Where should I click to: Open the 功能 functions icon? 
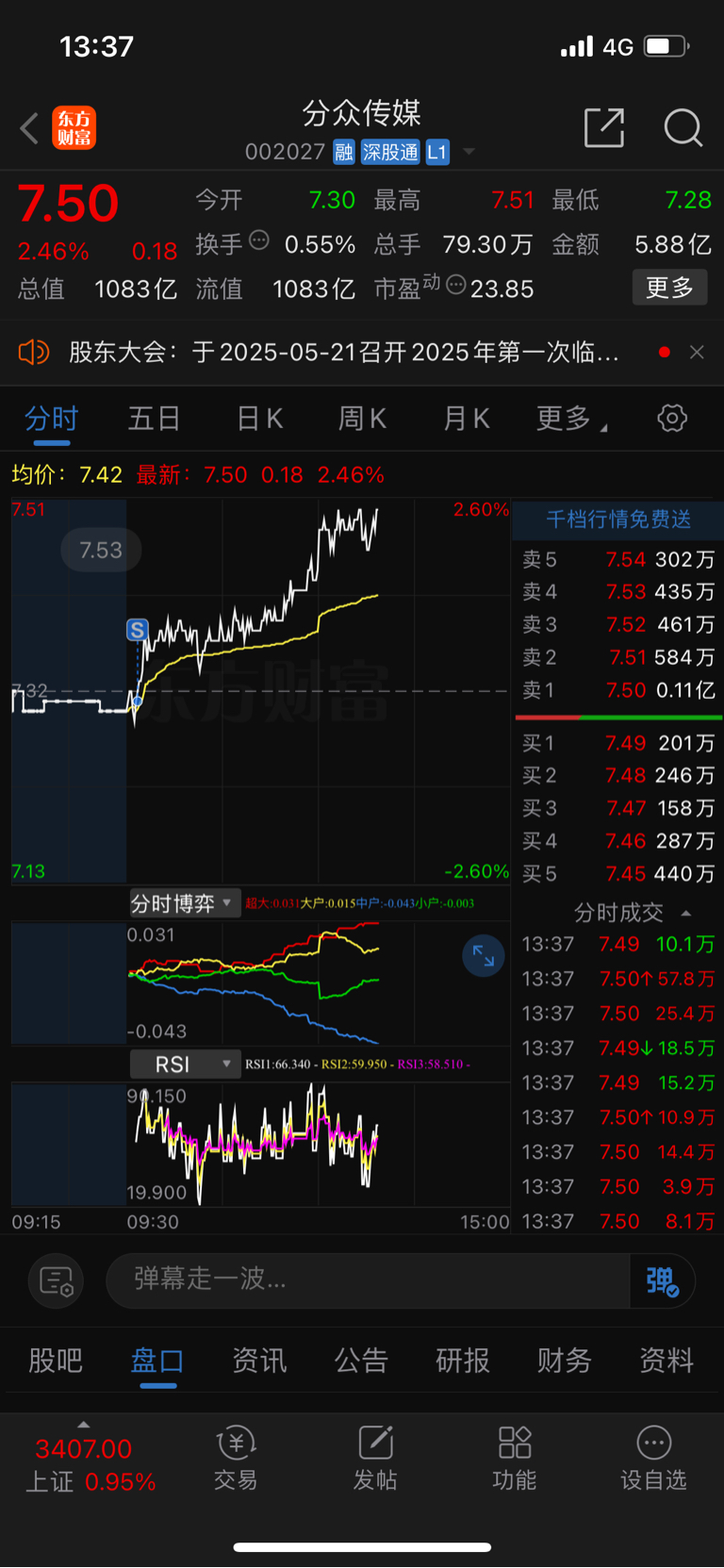(x=515, y=1459)
